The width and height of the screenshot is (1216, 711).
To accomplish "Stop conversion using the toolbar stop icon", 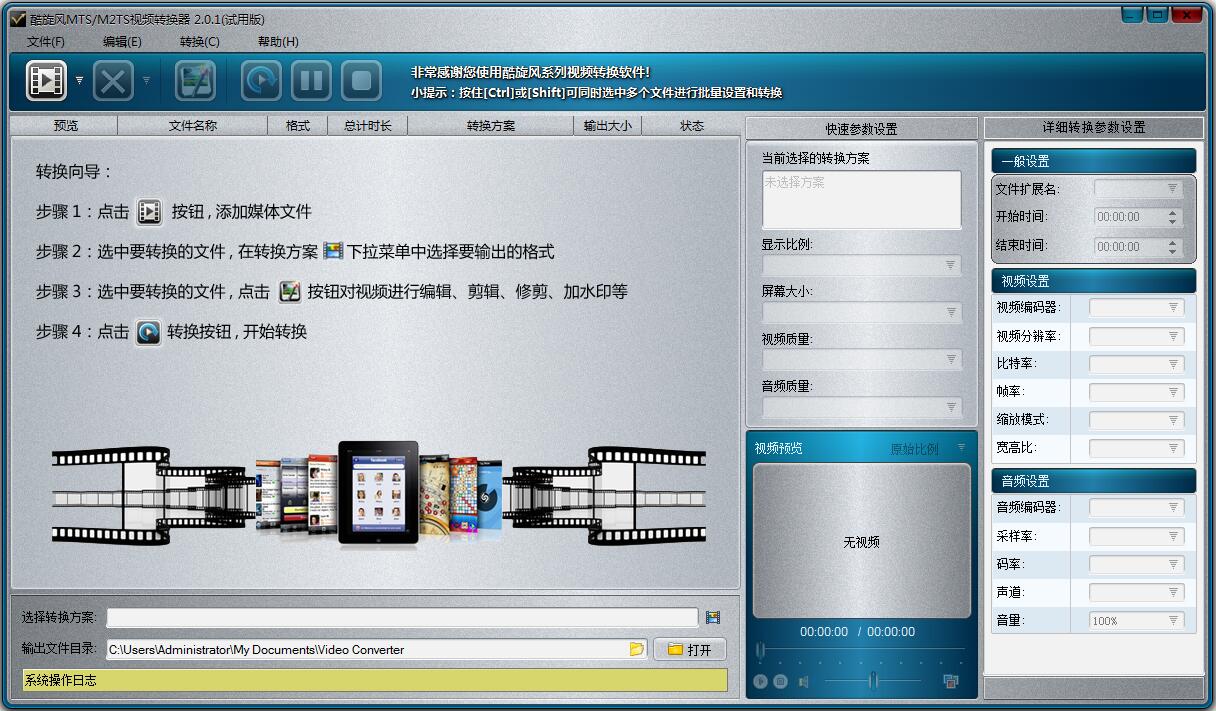I will point(362,80).
